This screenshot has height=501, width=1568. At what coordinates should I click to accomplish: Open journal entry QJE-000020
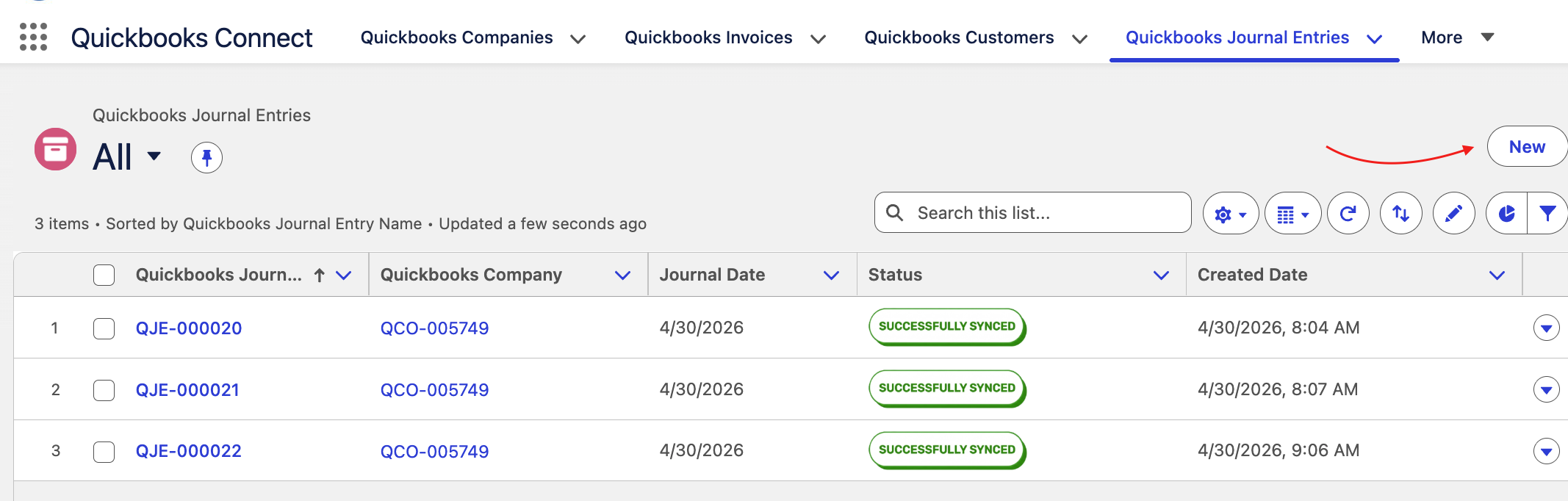[189, 328]
